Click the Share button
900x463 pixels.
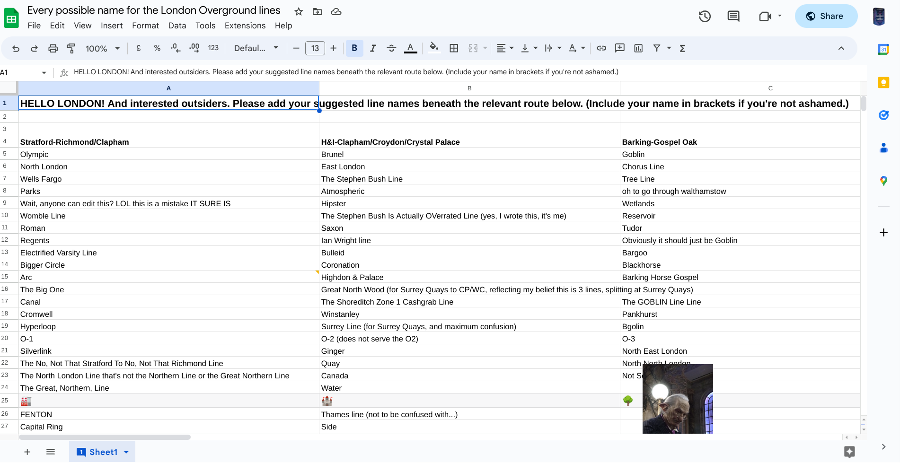coord(825,16)
